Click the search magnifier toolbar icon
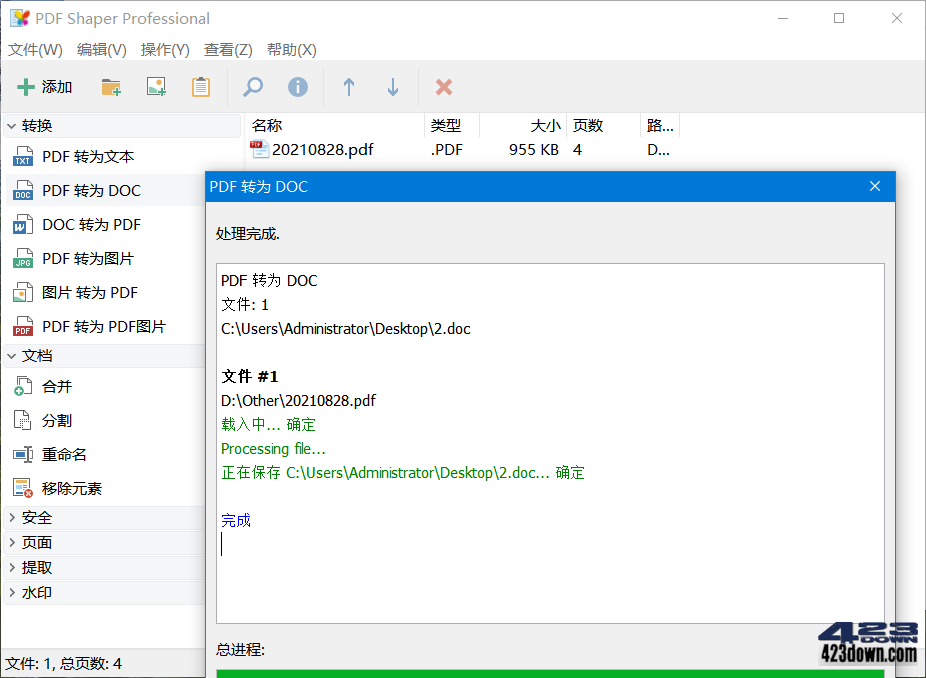The width and height of the screenshot is (926, 678). point(251,87)
